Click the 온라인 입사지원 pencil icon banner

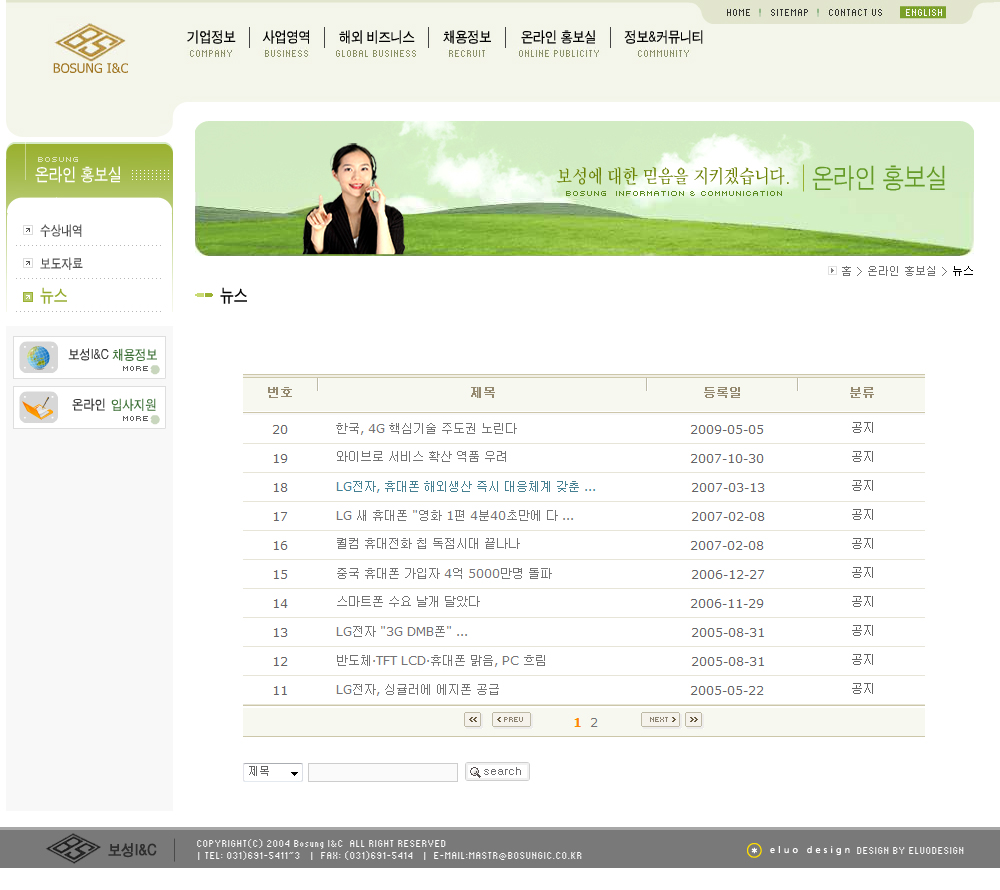pyautogui.click(x=38, y=407)
